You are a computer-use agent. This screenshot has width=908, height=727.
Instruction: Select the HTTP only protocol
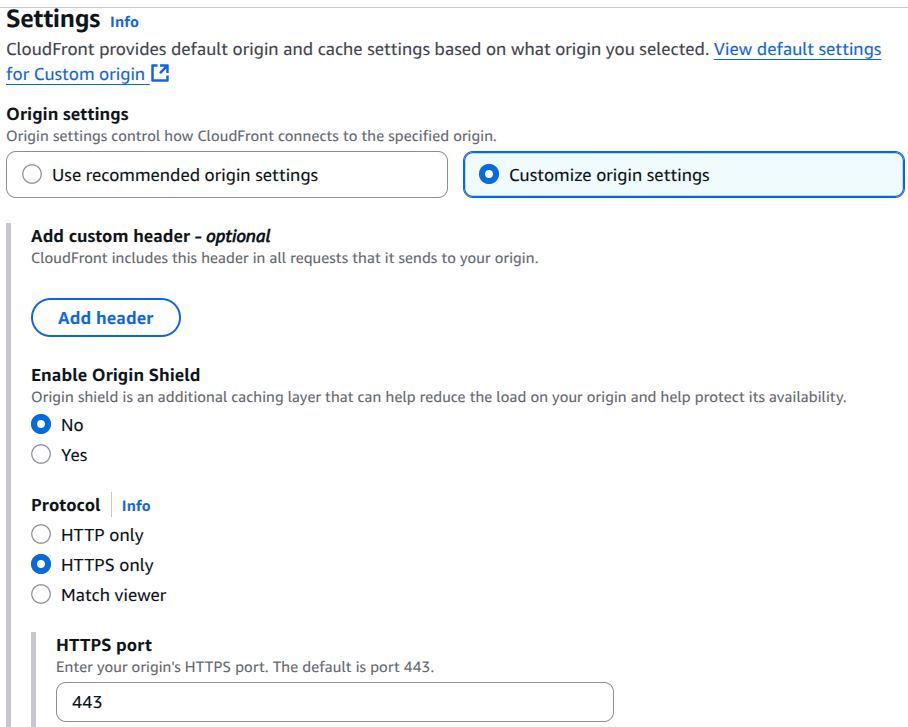pos(41,535)
